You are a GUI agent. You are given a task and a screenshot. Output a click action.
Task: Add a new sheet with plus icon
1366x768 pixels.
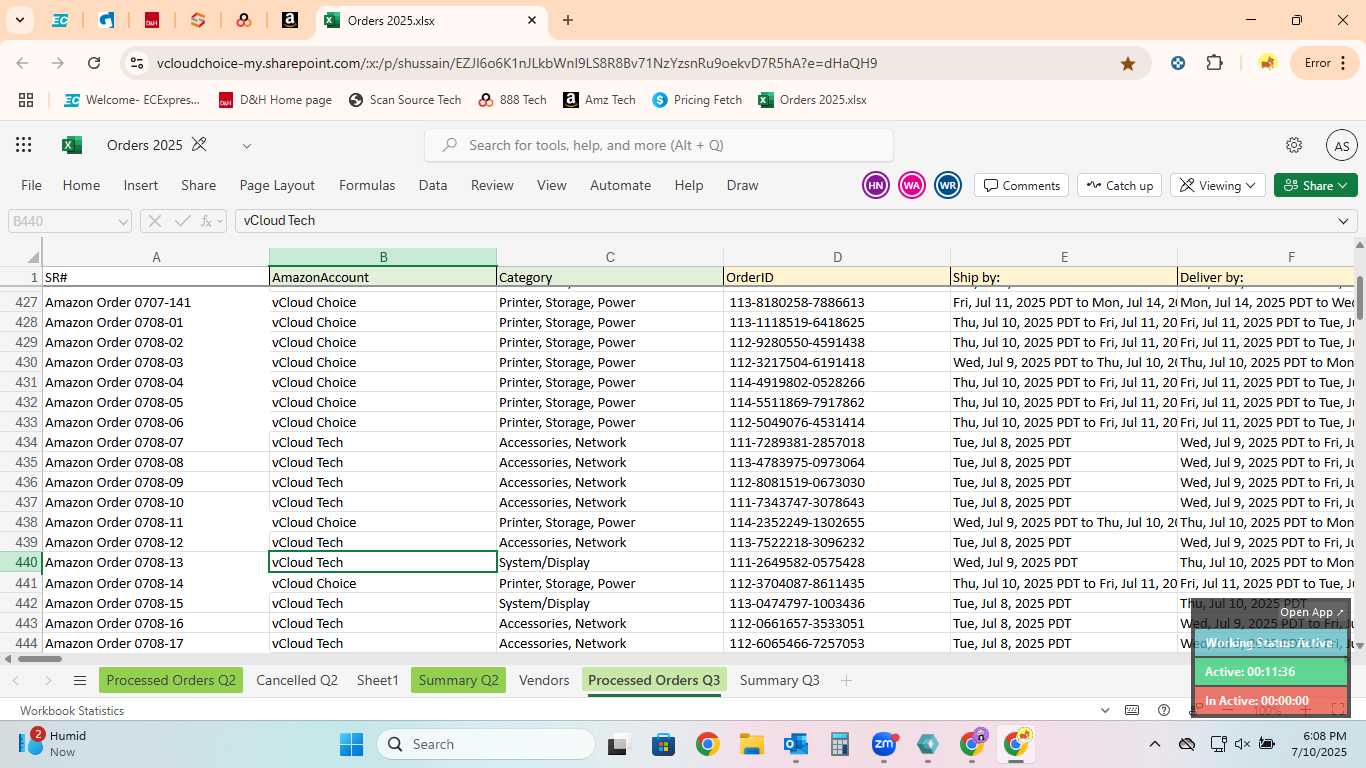pos(846,680)
